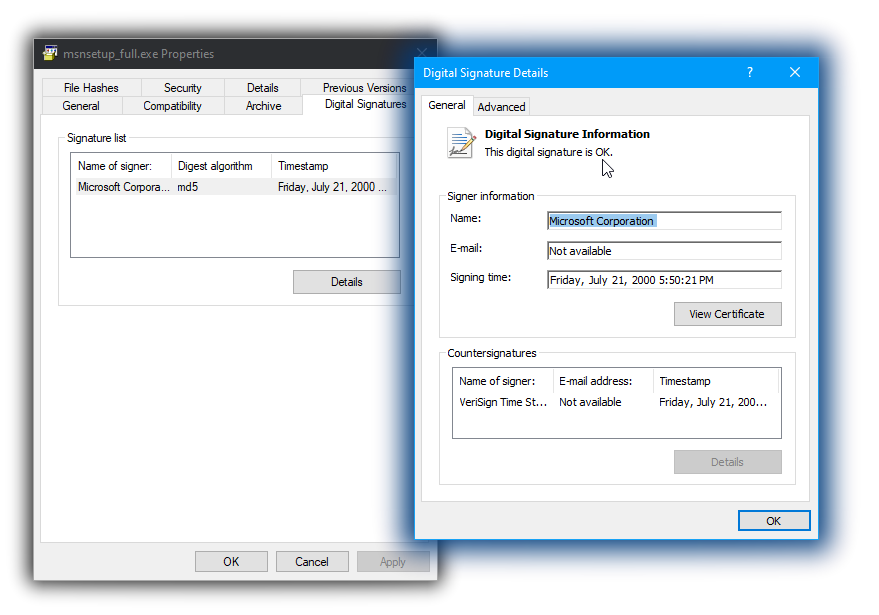The width and height of the screenshot is (879, 615).
Task: Click the msnsetup_full.exe title bar icon
Action: pyautogui.click(x=51, y=54)
